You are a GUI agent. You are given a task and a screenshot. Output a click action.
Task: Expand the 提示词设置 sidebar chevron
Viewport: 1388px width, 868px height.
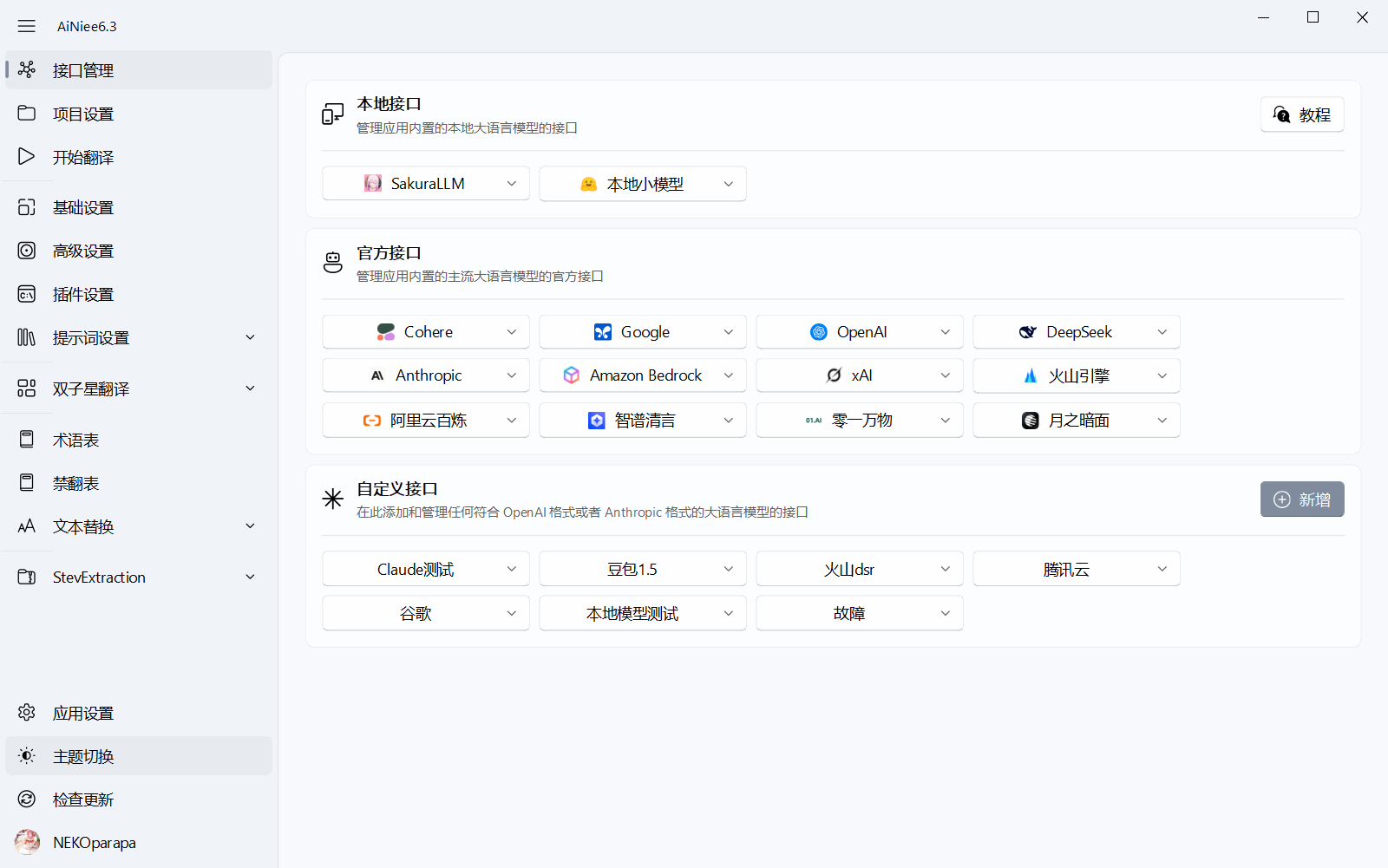click(250, 336)
